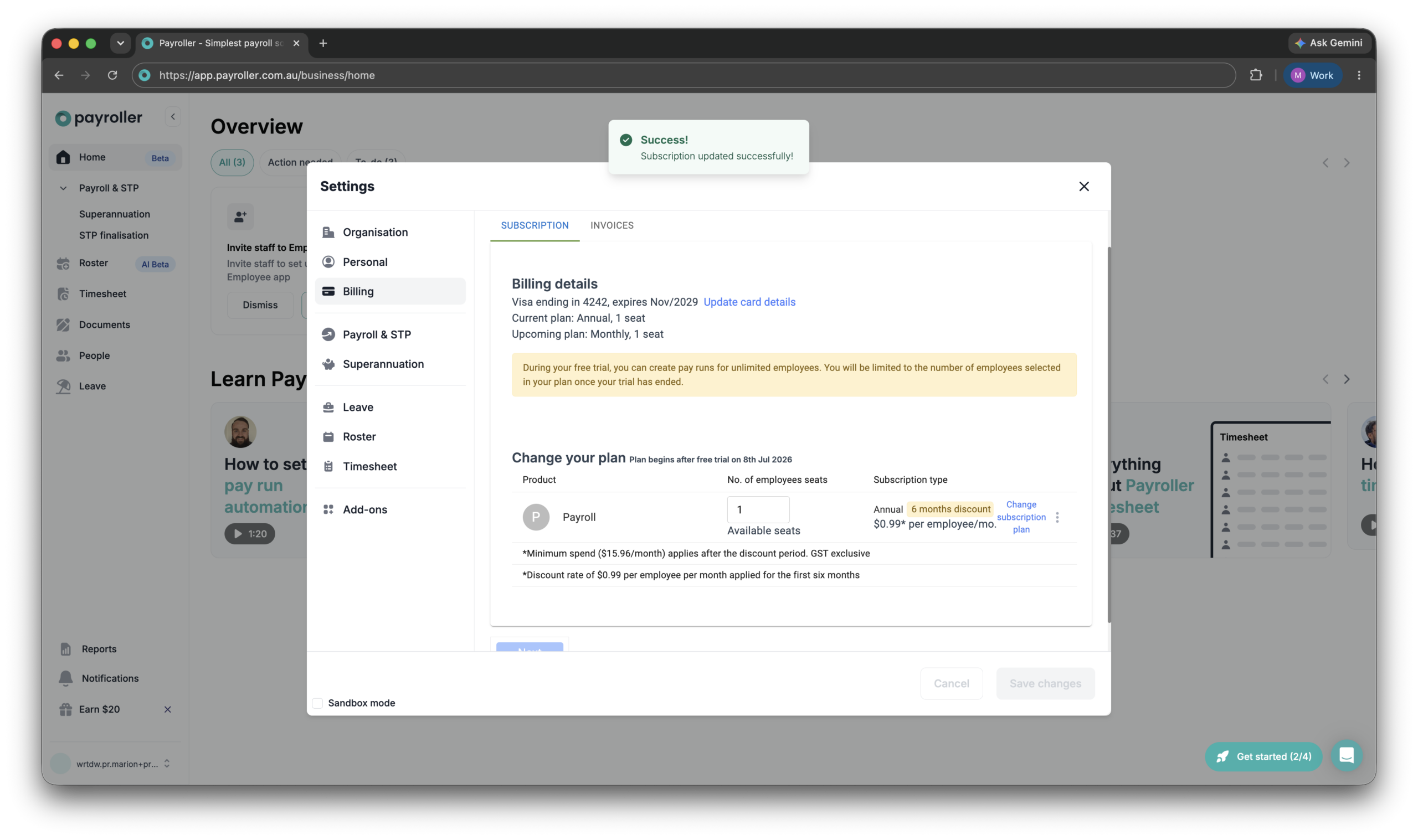Dismiss the Earn $20 item
Screen dimensions: 1418x840
point(167,709)
